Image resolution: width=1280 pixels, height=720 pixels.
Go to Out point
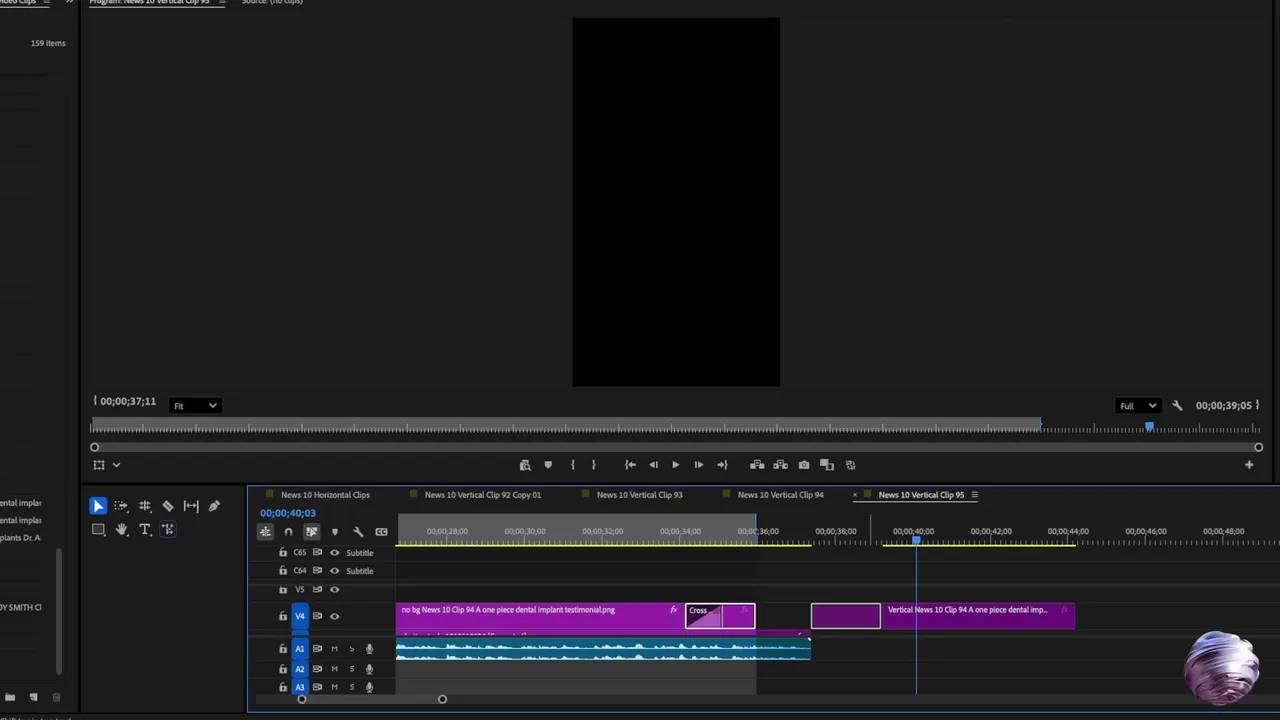point(722,465)
